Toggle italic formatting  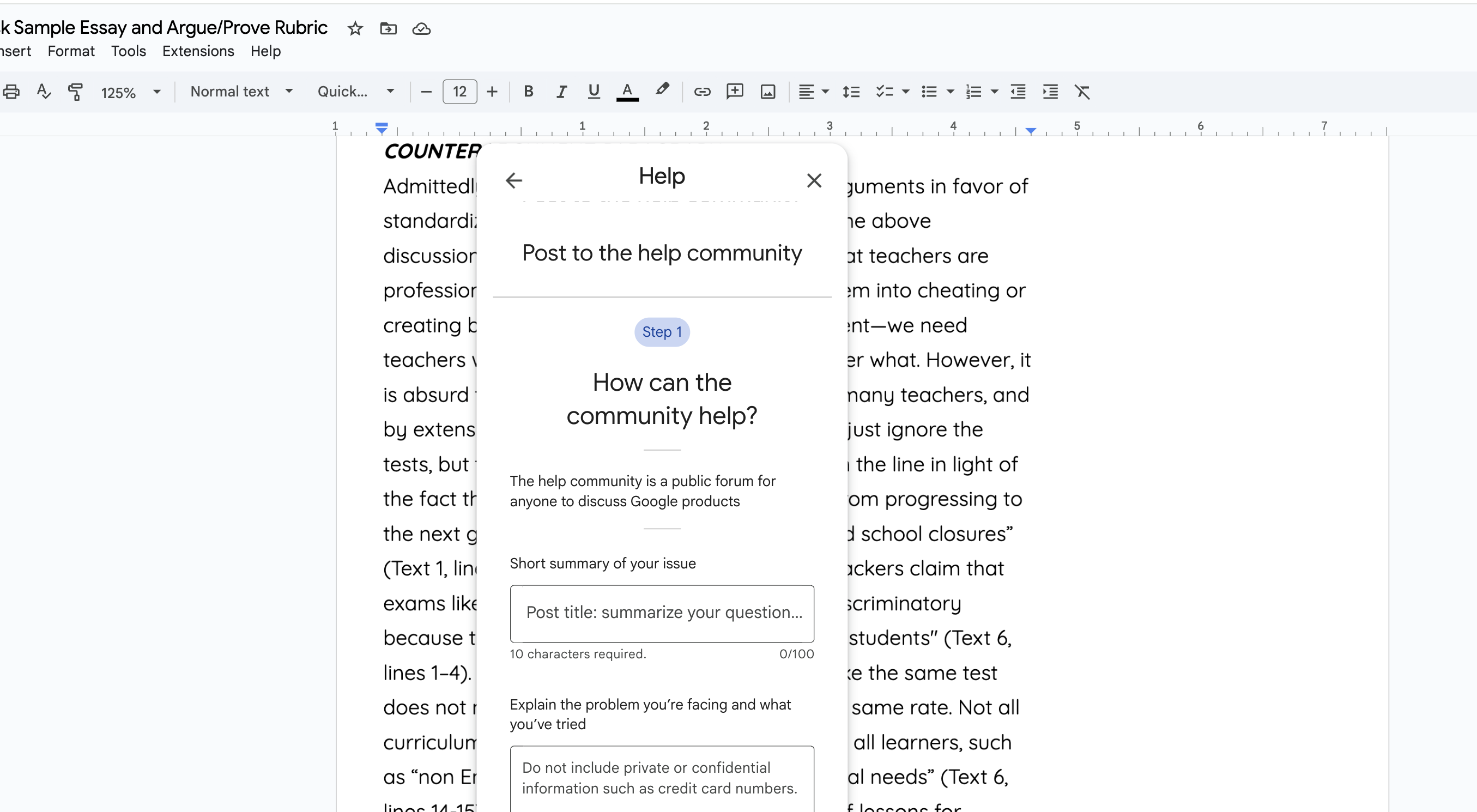pyautogui.click(x=561, y=92)
